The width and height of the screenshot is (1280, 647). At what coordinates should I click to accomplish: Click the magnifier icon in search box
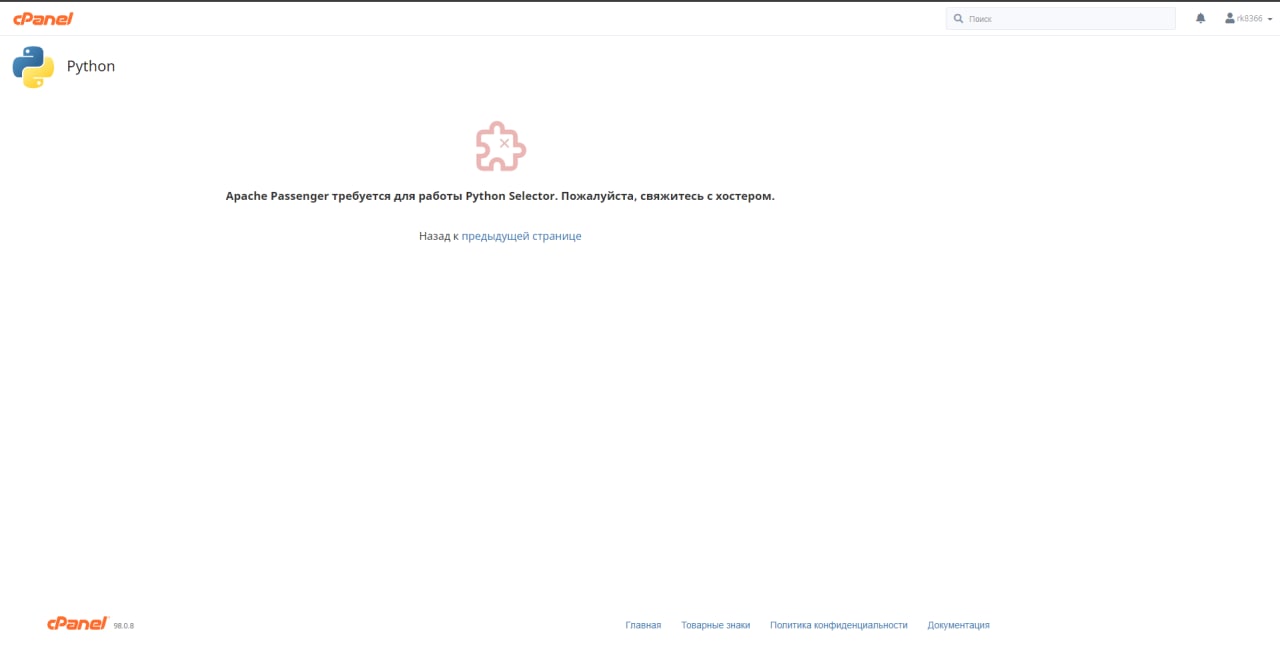pyautogui.click(x=958, y=18)
